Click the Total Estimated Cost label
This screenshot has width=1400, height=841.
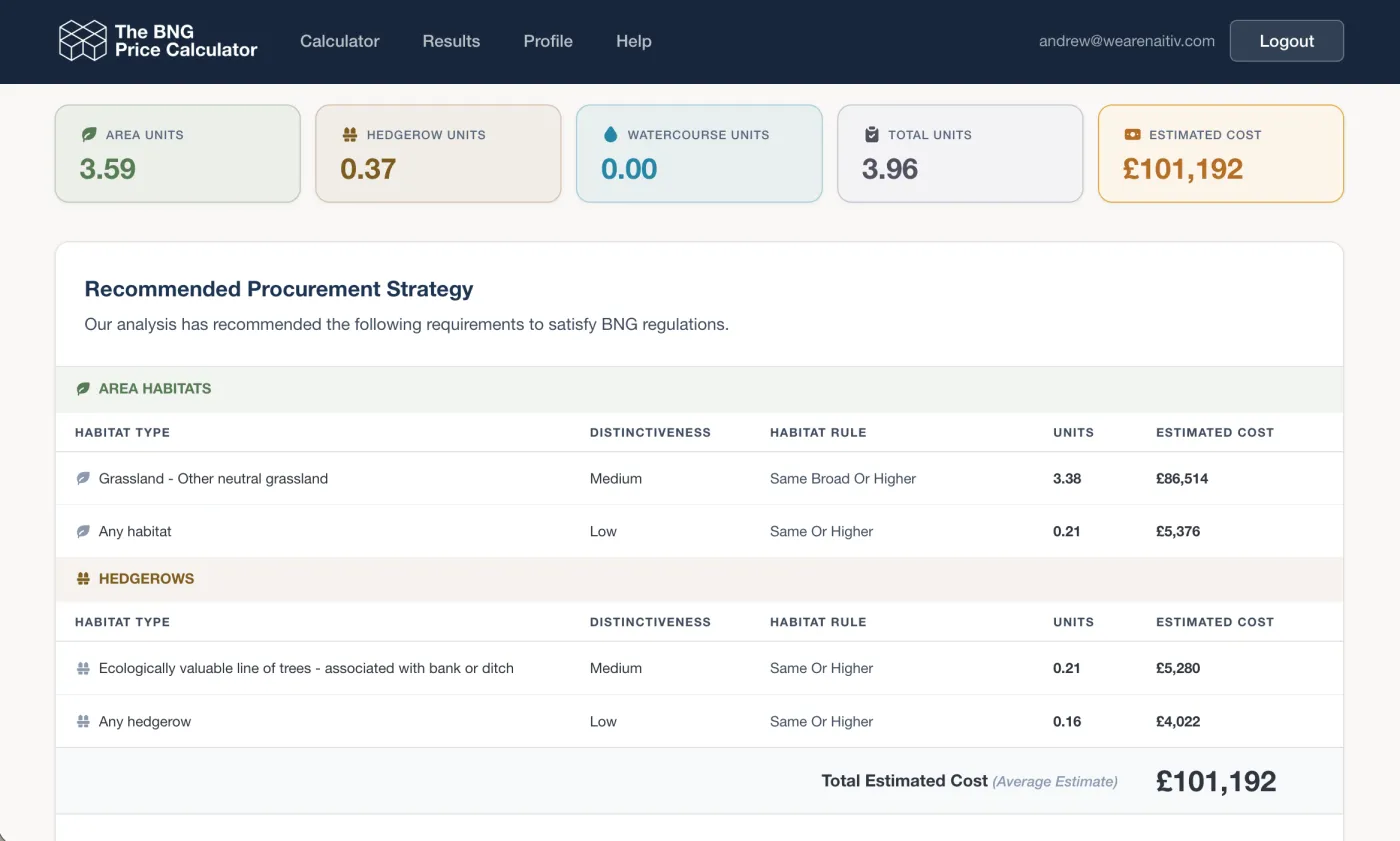click(905, 781)
